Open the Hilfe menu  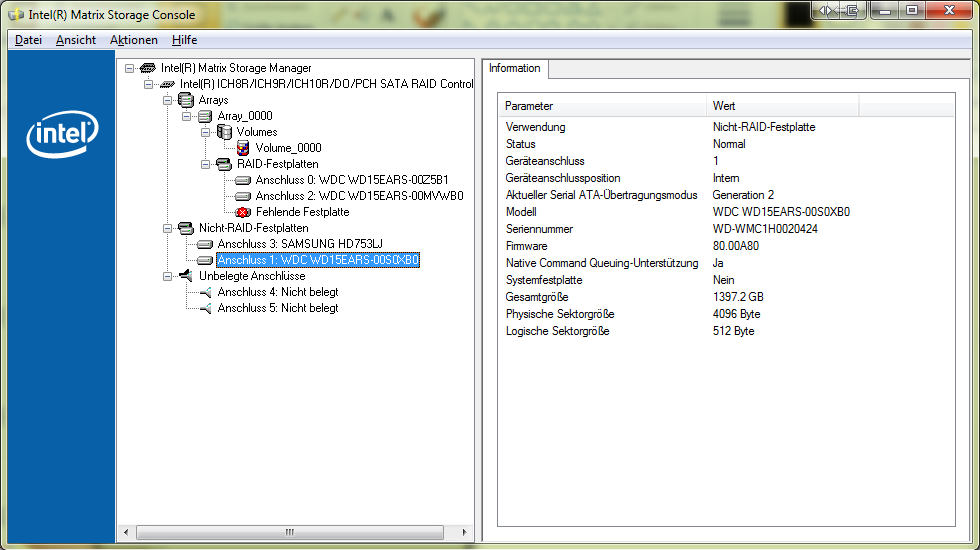pos(184,40)
